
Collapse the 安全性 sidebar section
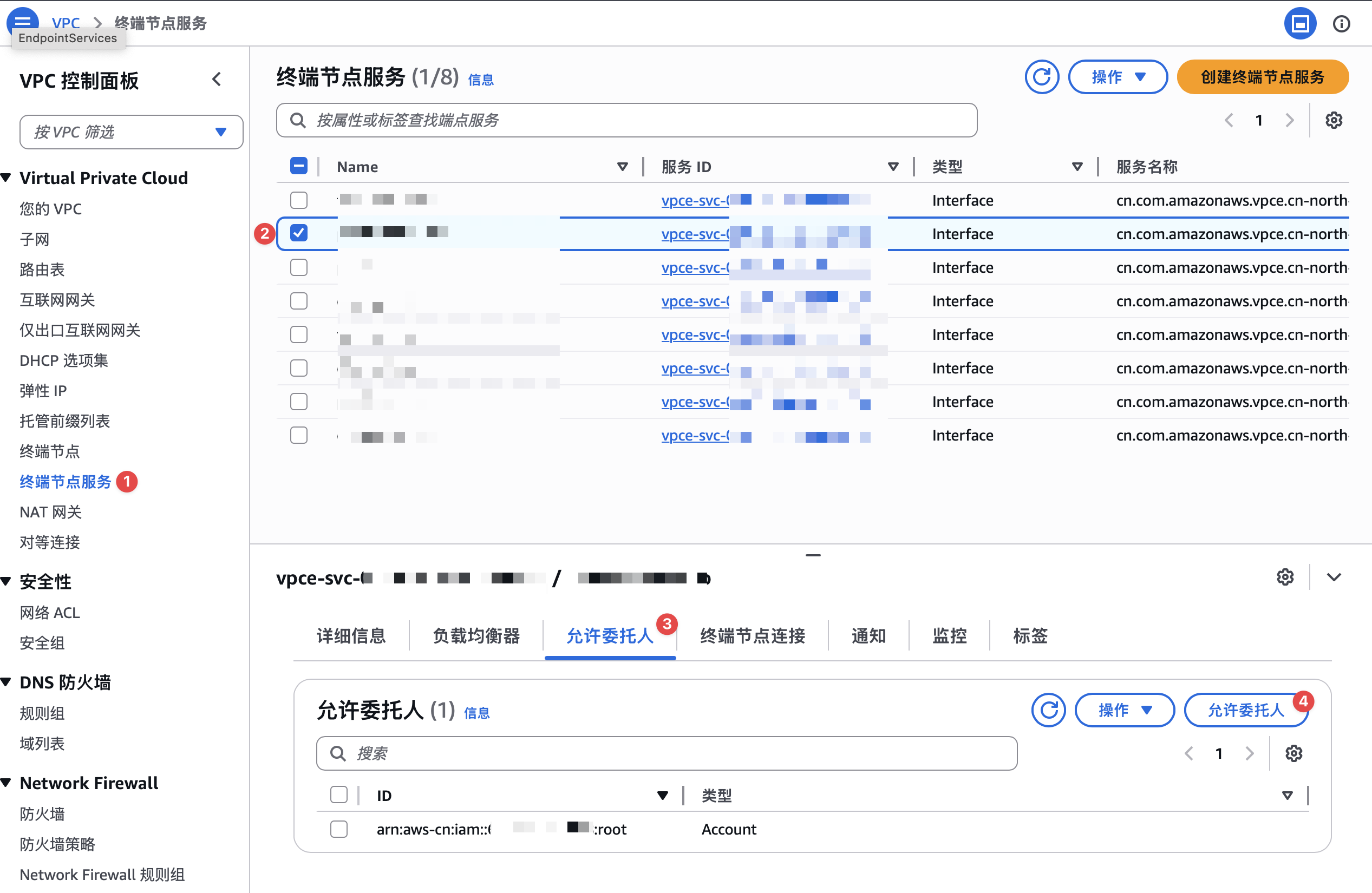tap(6, 581)
